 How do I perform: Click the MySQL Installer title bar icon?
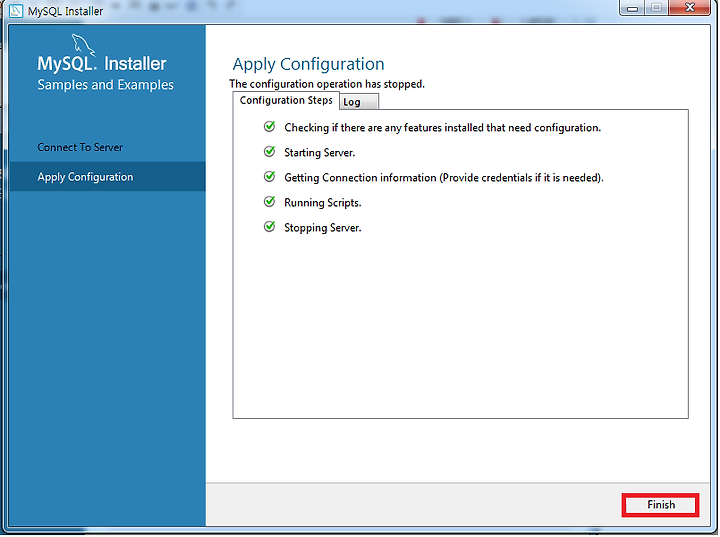click(16, 11)
